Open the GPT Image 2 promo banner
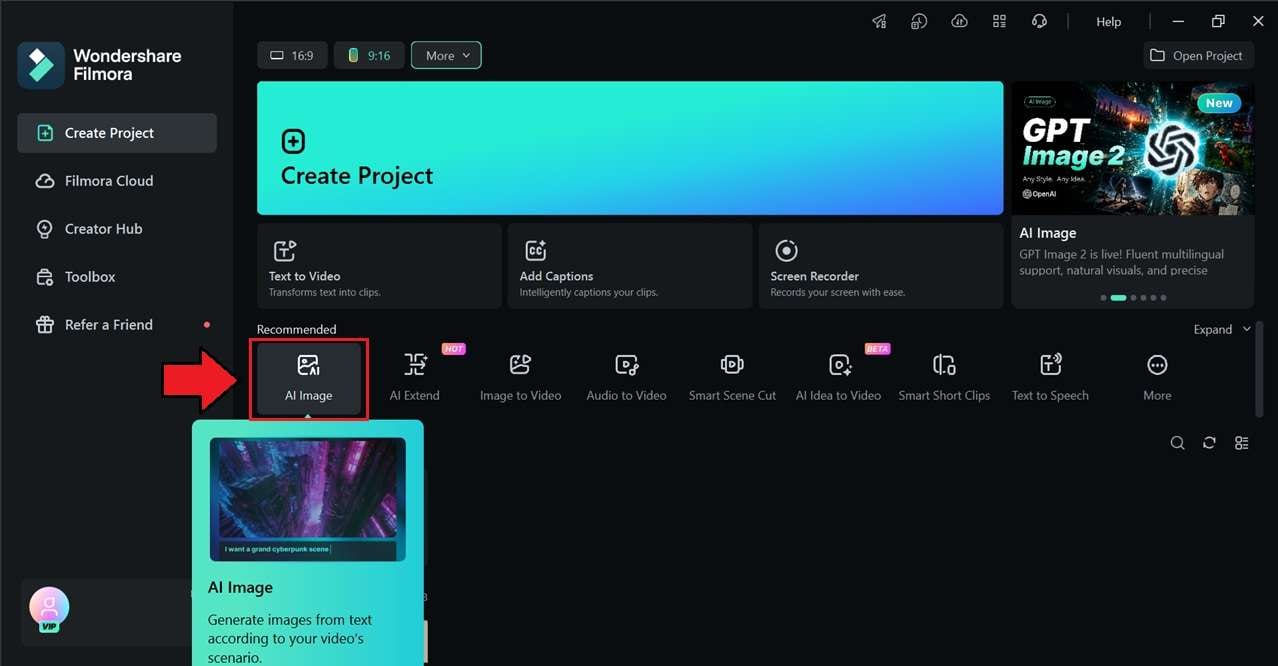Image resolution: width=1278 pixels, height=666 pixels. coord(1133,148)
